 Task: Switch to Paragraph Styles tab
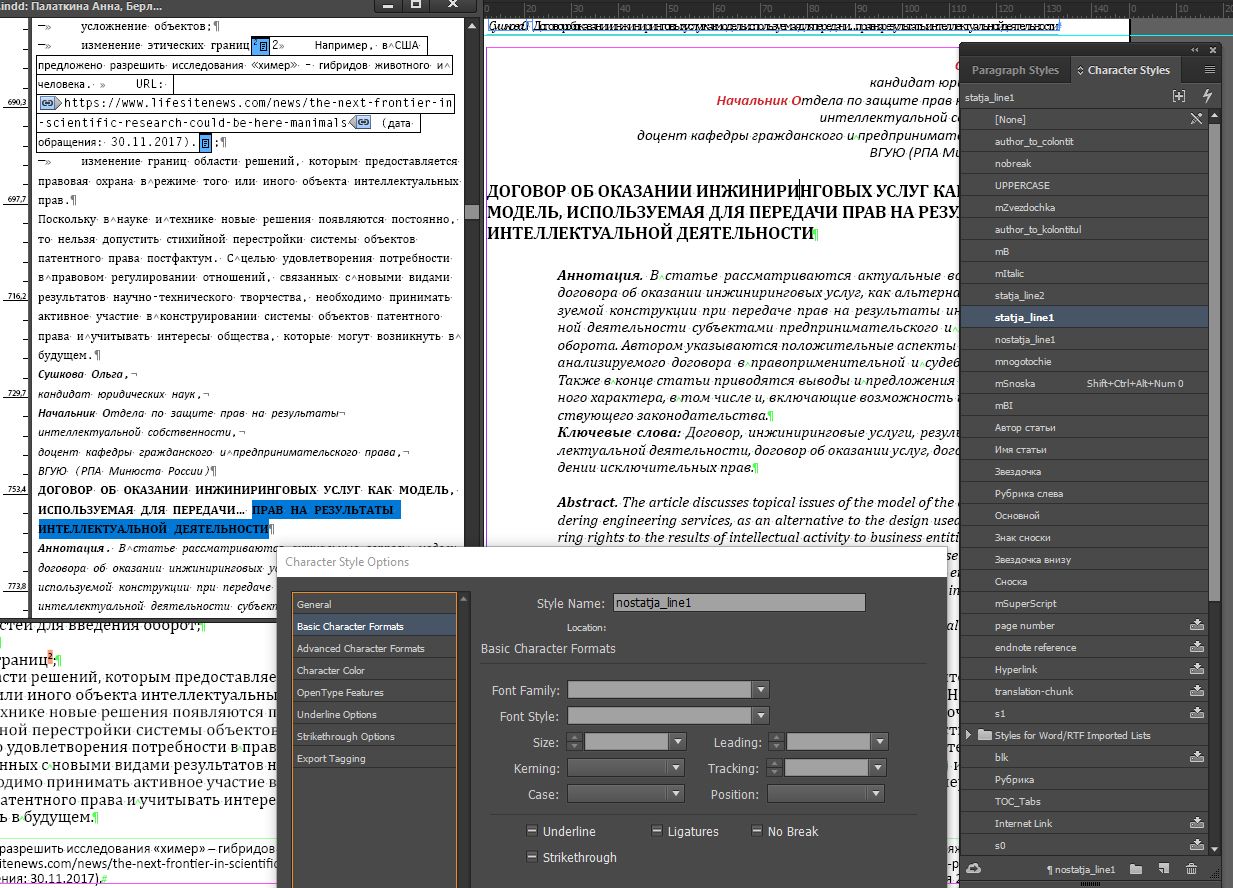pos(1015,70)
